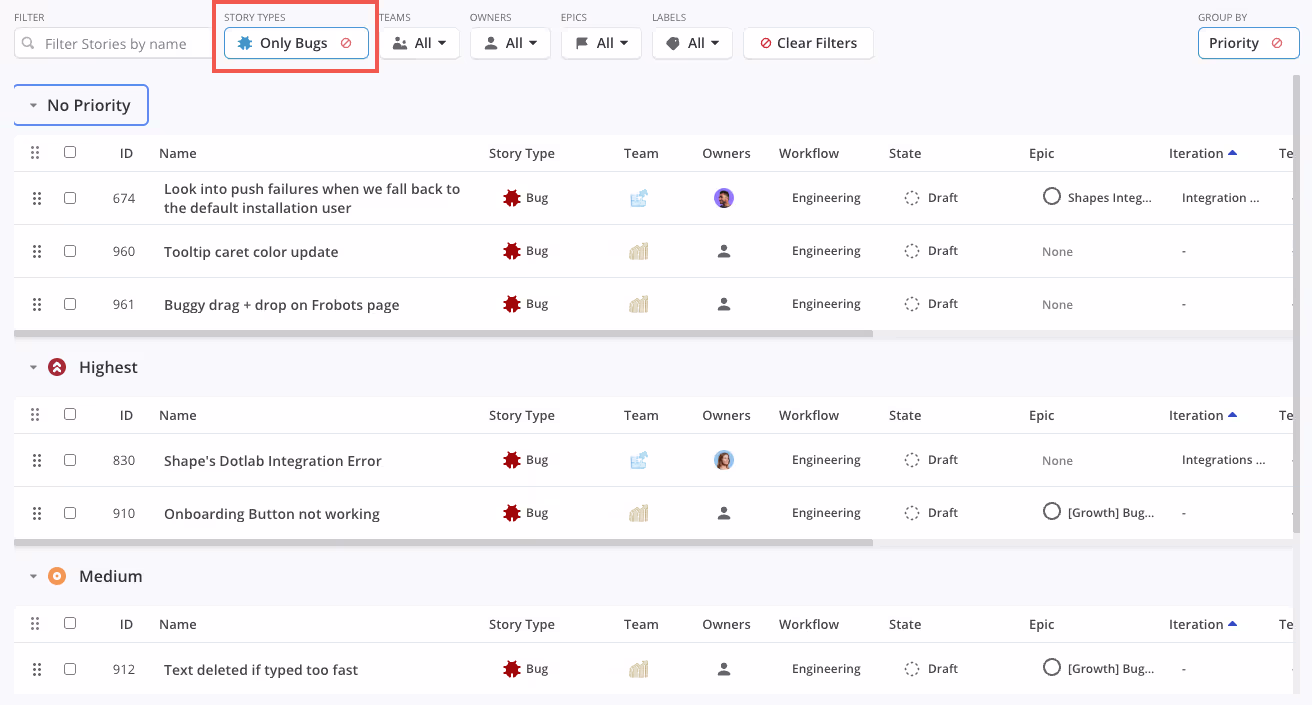Viewport: 1312px width, 705px height.
Task: Click team icon for Text deleted story
Action: coord(639,669)
